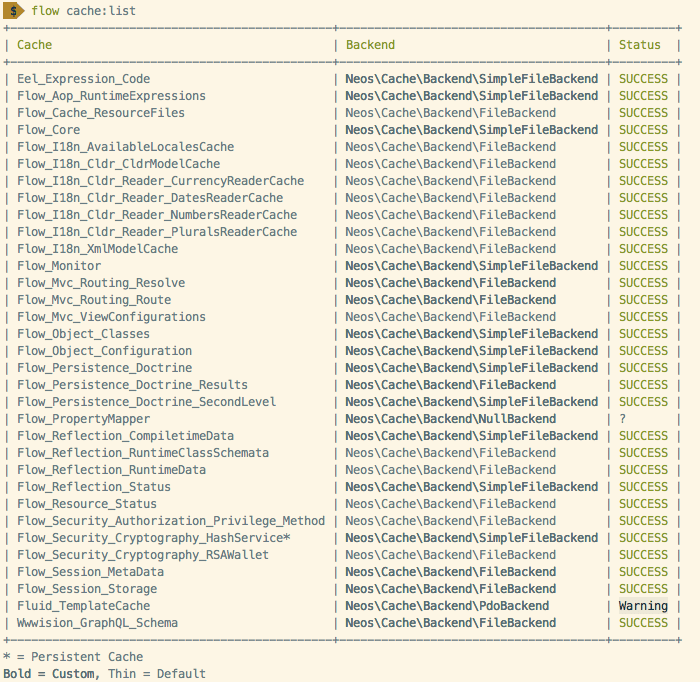Click the 'Thin = Default' legend text
This screenshot has width=700, height=682.
(x=157, y=674)
